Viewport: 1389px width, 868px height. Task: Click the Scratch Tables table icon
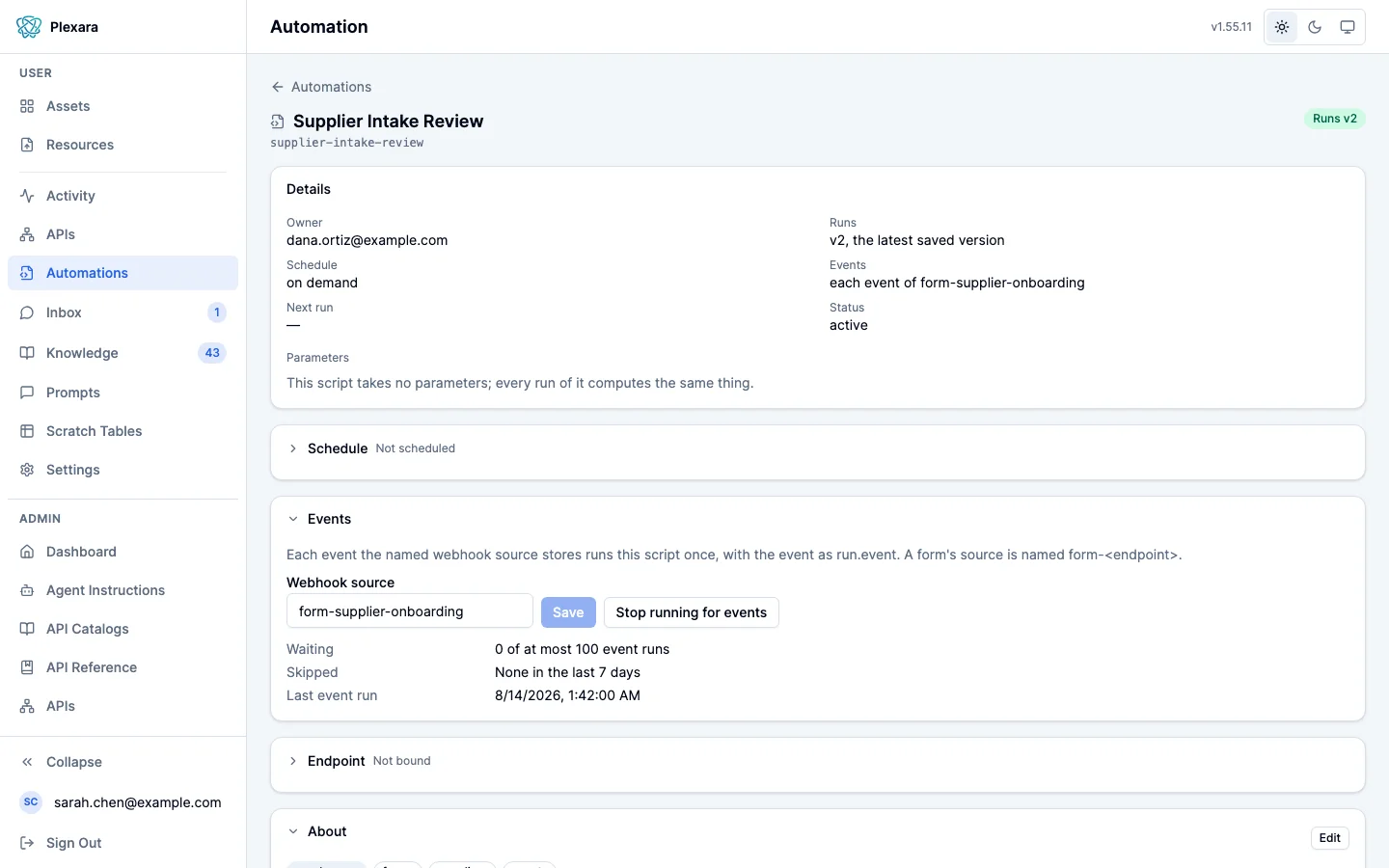[27, 431]
